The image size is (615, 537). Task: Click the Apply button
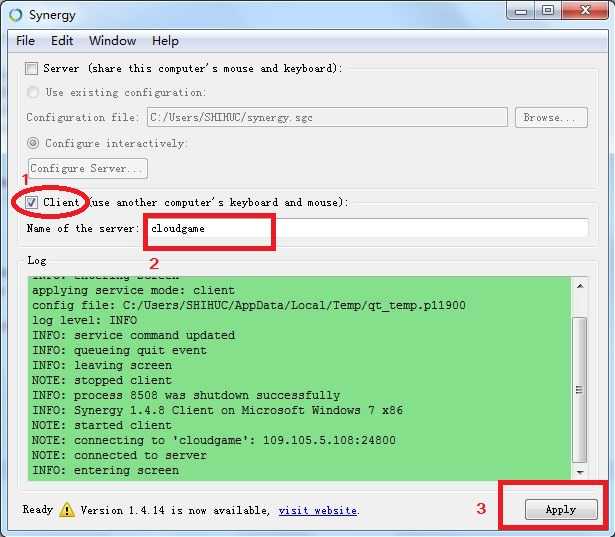coord(561,510)
